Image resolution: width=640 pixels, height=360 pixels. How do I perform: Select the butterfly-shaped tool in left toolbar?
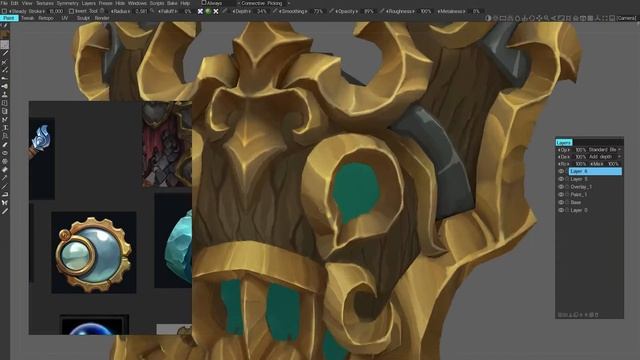pos(5,203)
